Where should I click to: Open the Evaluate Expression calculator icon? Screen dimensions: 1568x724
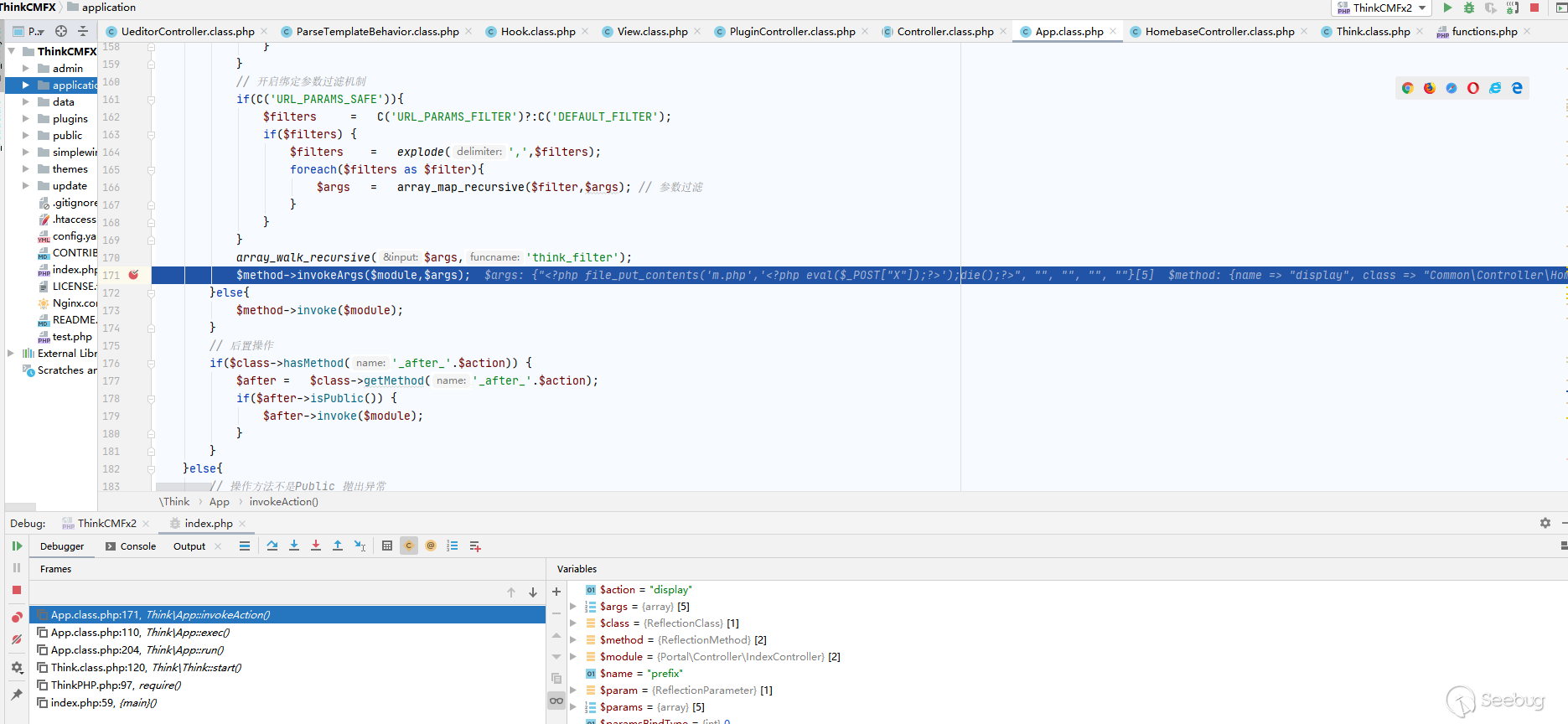[387, 546]
